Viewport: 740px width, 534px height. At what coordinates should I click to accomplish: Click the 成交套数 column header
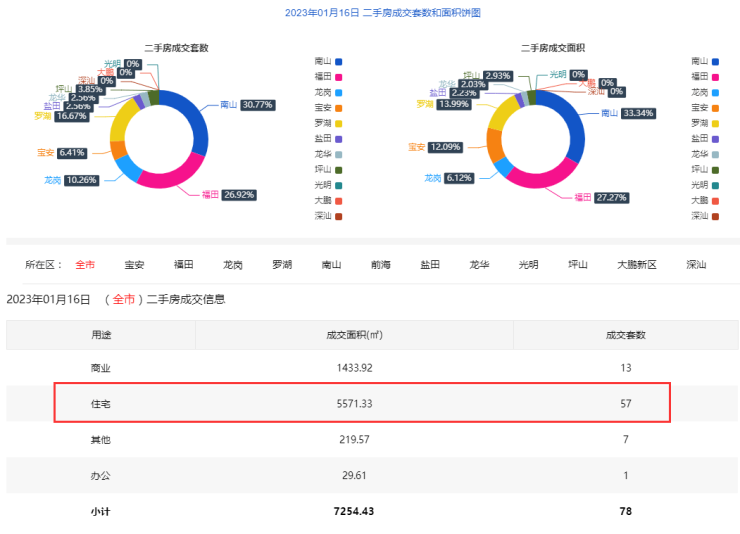pos(626,335)
